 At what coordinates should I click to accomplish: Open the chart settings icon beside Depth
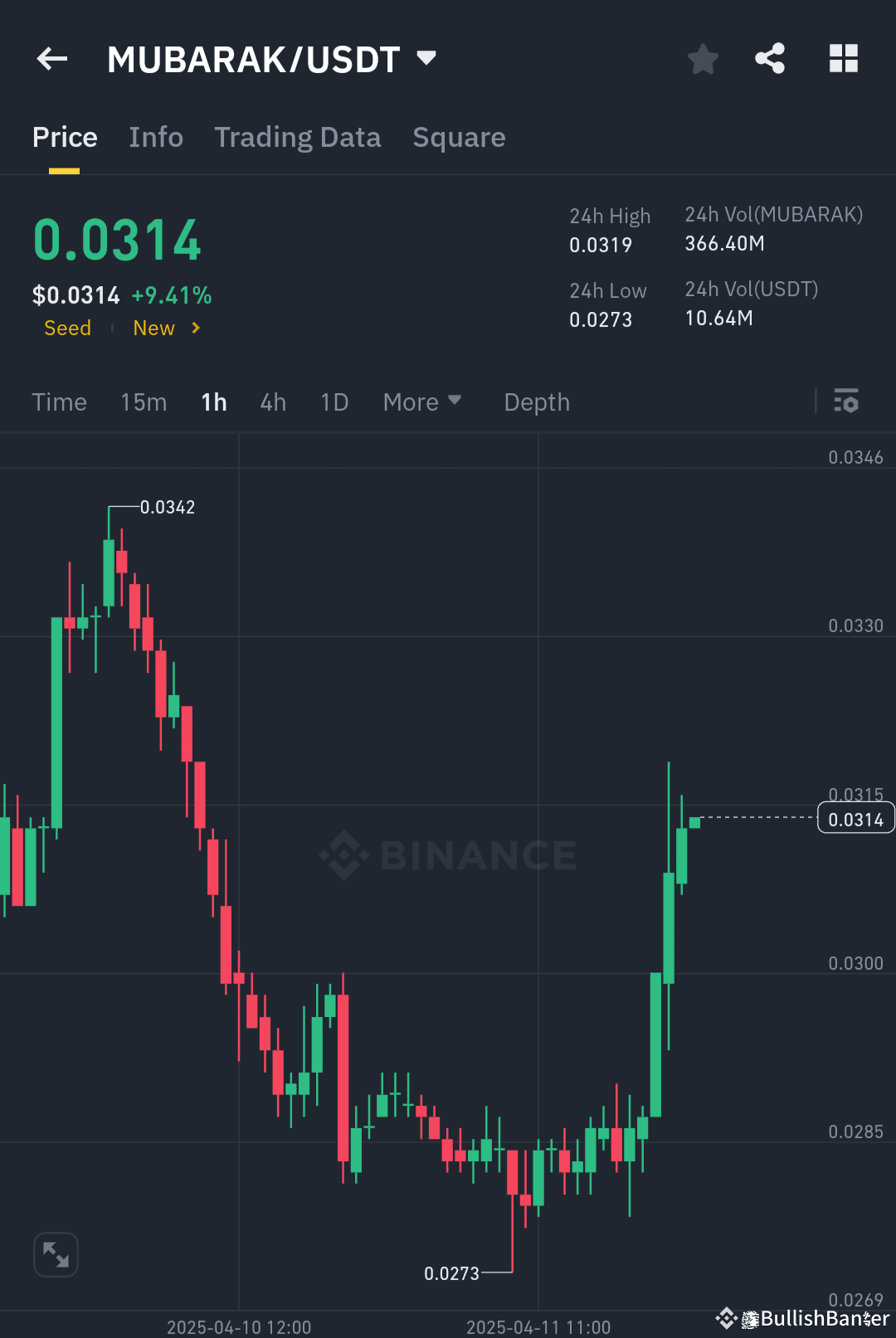tap(847, 401)
